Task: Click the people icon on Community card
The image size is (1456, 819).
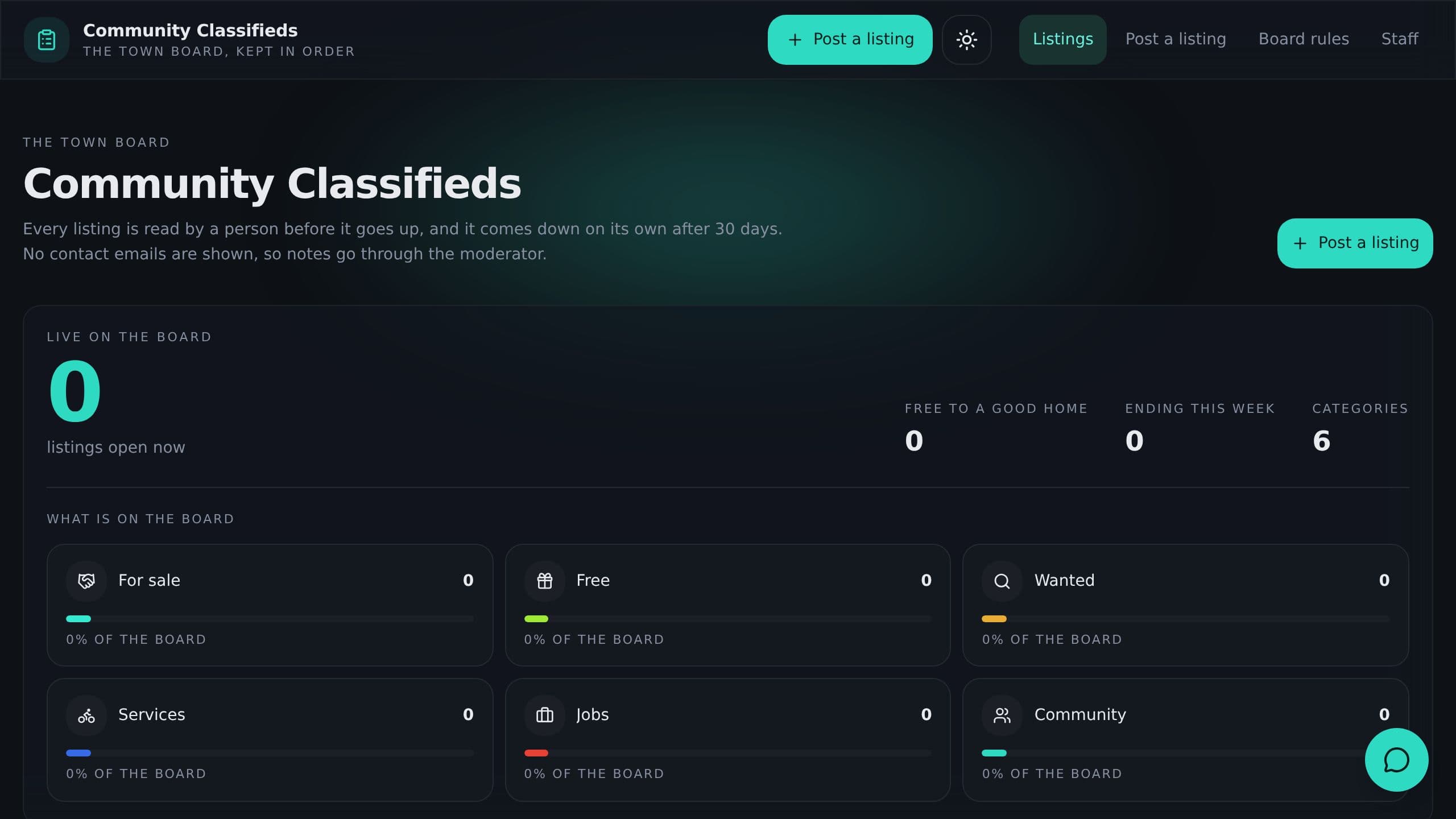Action: tap(1002, 715)
